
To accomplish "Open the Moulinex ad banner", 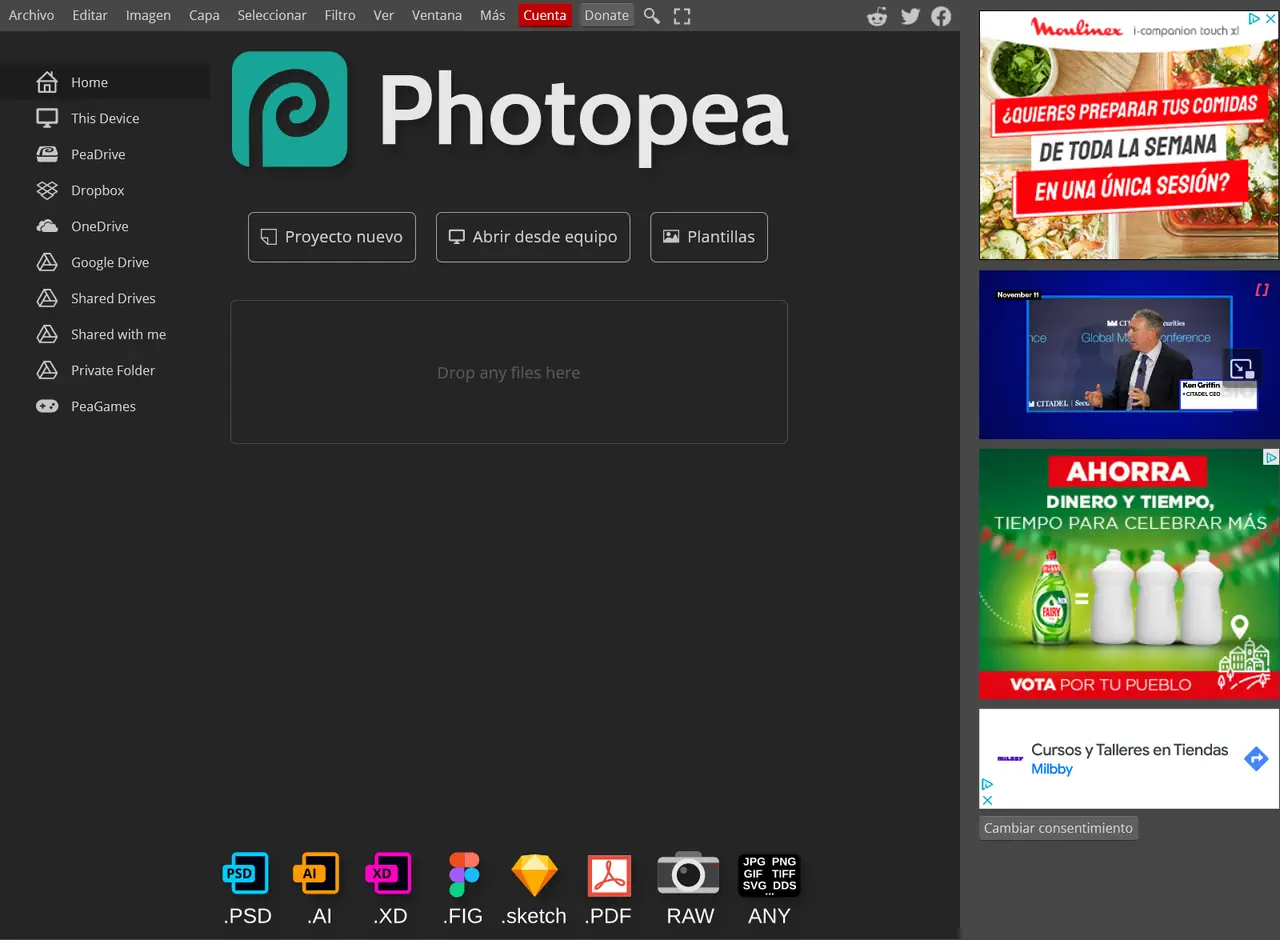I will click(1129, 135).
